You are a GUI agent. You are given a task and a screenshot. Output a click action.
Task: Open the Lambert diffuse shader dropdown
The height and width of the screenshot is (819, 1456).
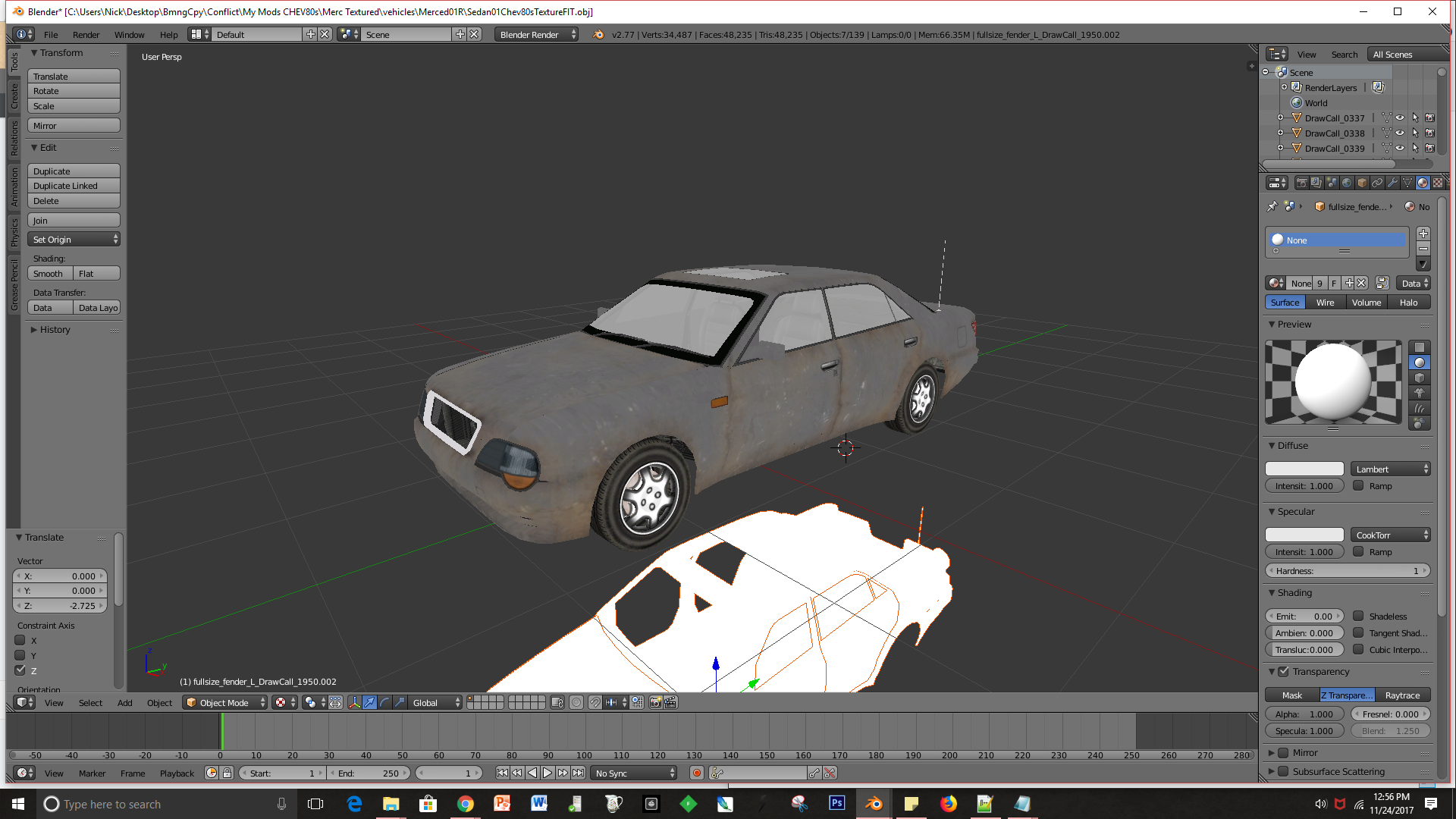[1390, 469]
